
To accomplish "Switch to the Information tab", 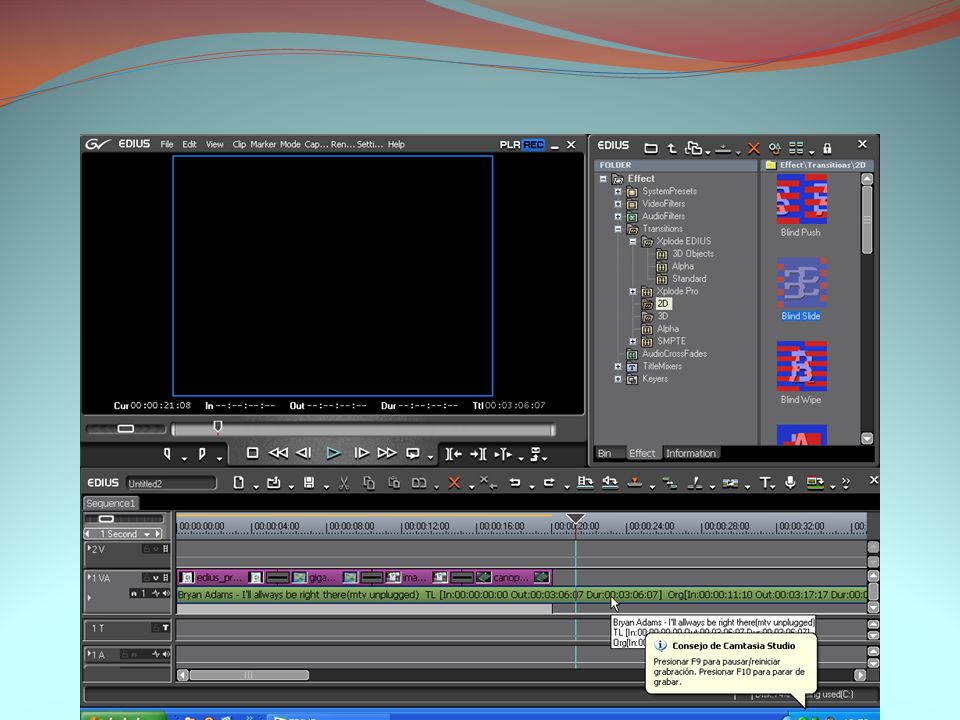I will pos(691,454).
